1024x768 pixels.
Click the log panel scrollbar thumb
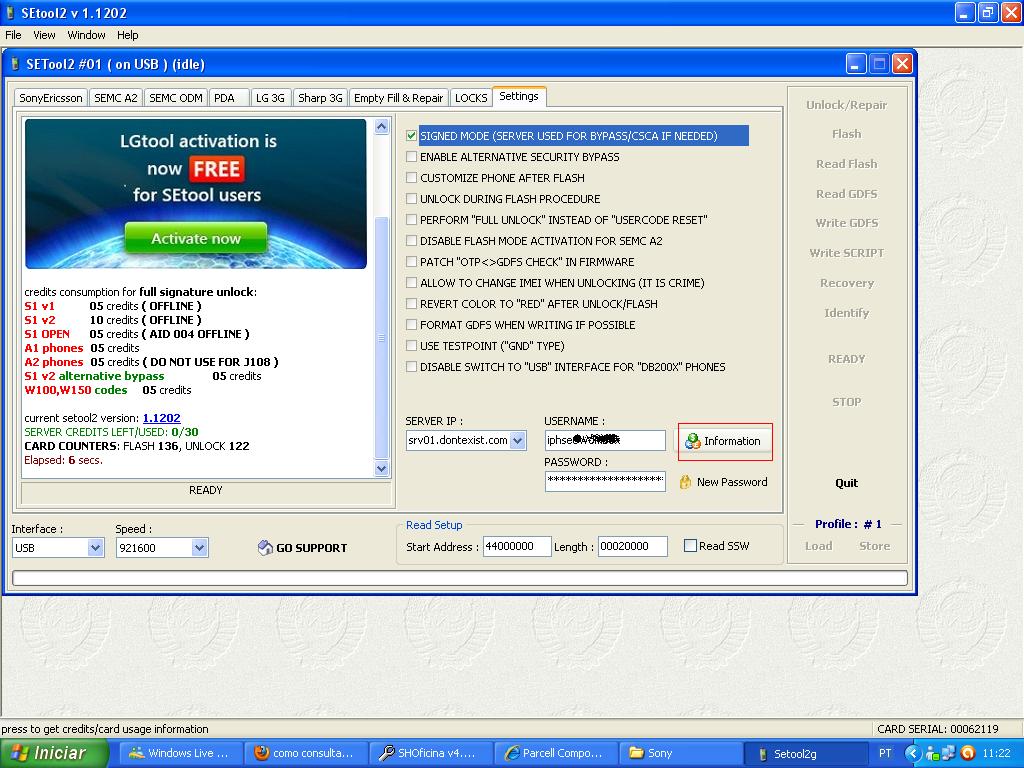point(382,338)
